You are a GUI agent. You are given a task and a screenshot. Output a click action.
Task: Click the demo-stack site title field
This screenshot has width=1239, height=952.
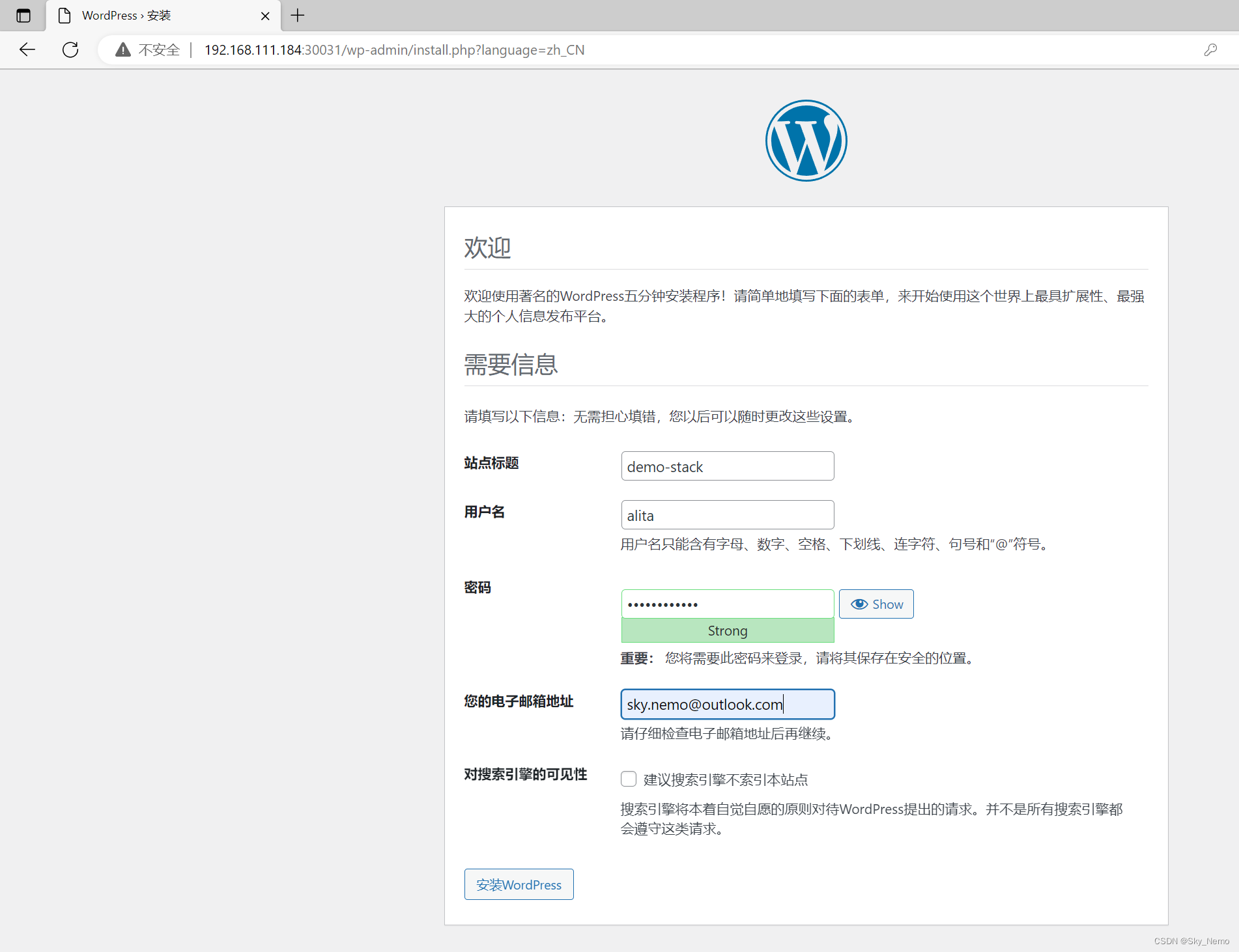click(727, 466)
